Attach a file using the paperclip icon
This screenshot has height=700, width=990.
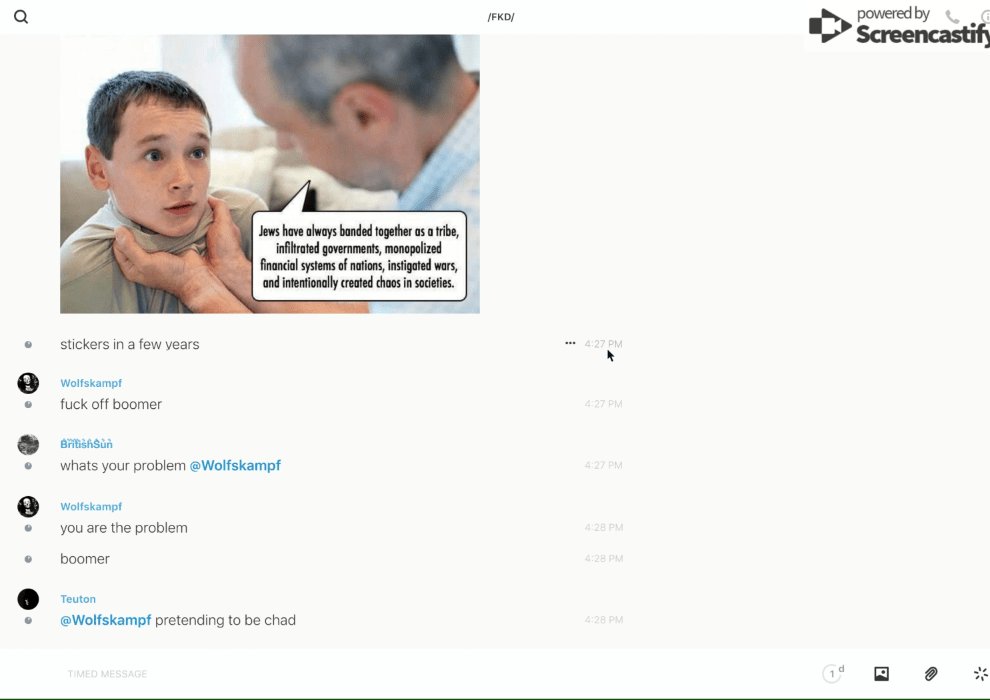coord(931,674)
